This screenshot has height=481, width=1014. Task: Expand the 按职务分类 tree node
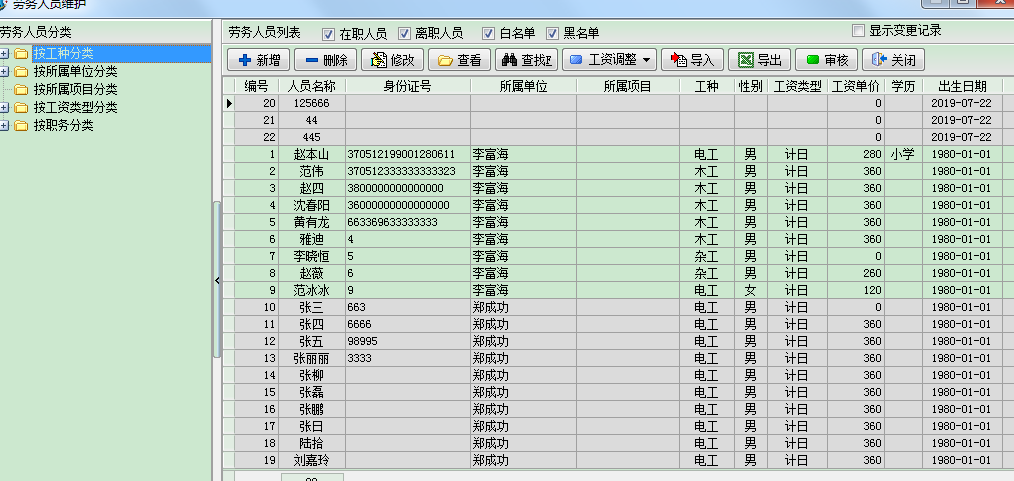click(x=5, y=125)
